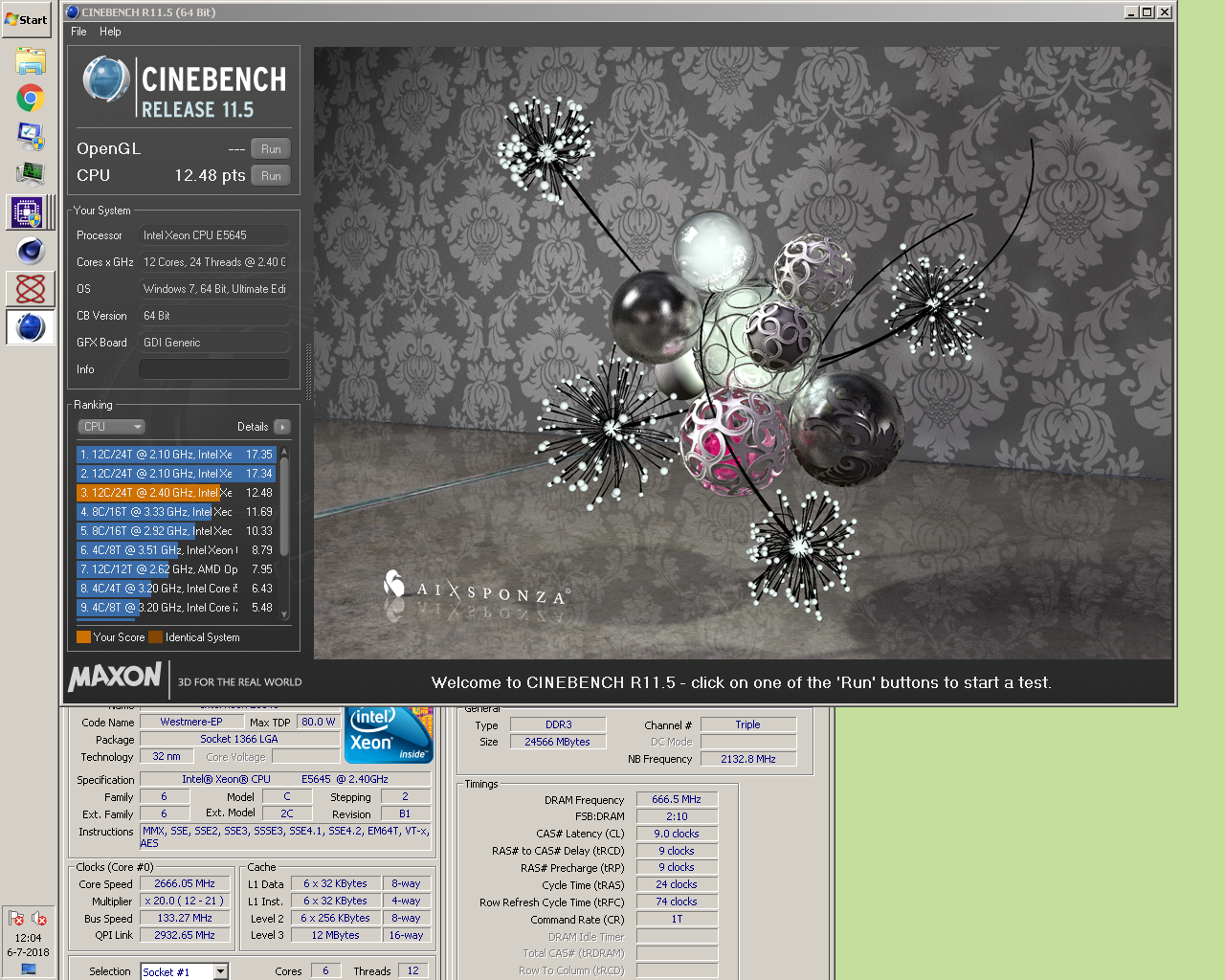Viewport: 1225px width, 980px height.
Task: Click CPU-Z NB Frequency 2132.8 MHz
Action: coord(748,760)
